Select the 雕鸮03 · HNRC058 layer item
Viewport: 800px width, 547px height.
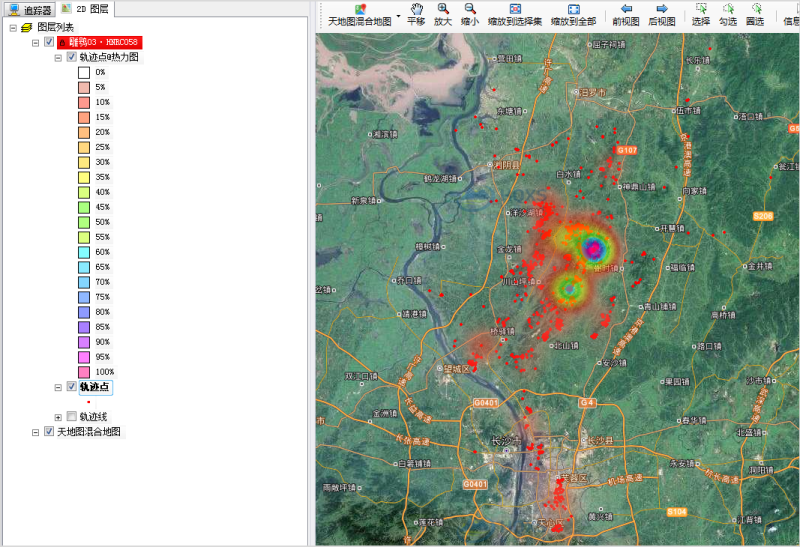pos(99,42)
